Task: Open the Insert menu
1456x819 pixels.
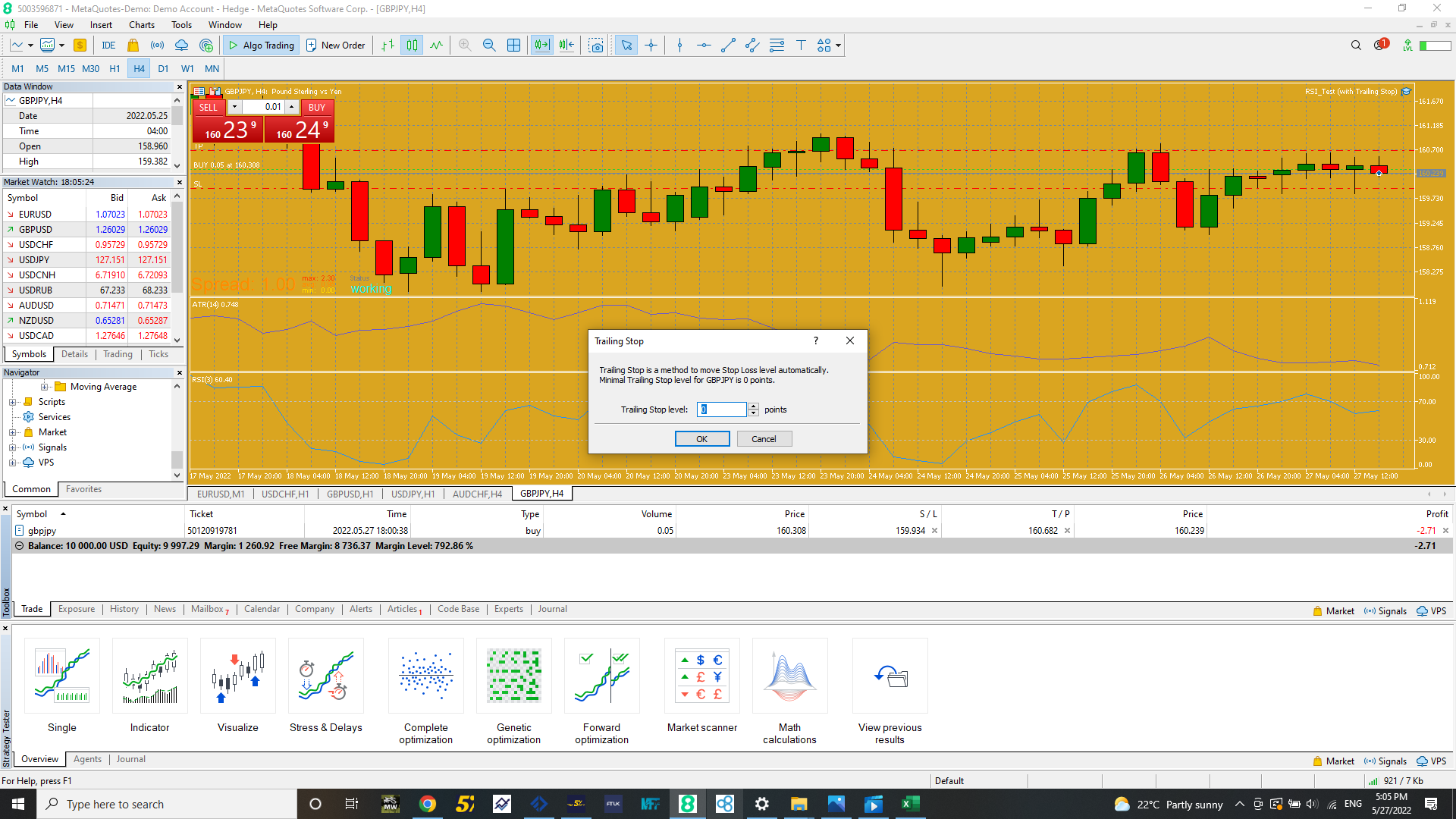Action: tap(101, 25)
